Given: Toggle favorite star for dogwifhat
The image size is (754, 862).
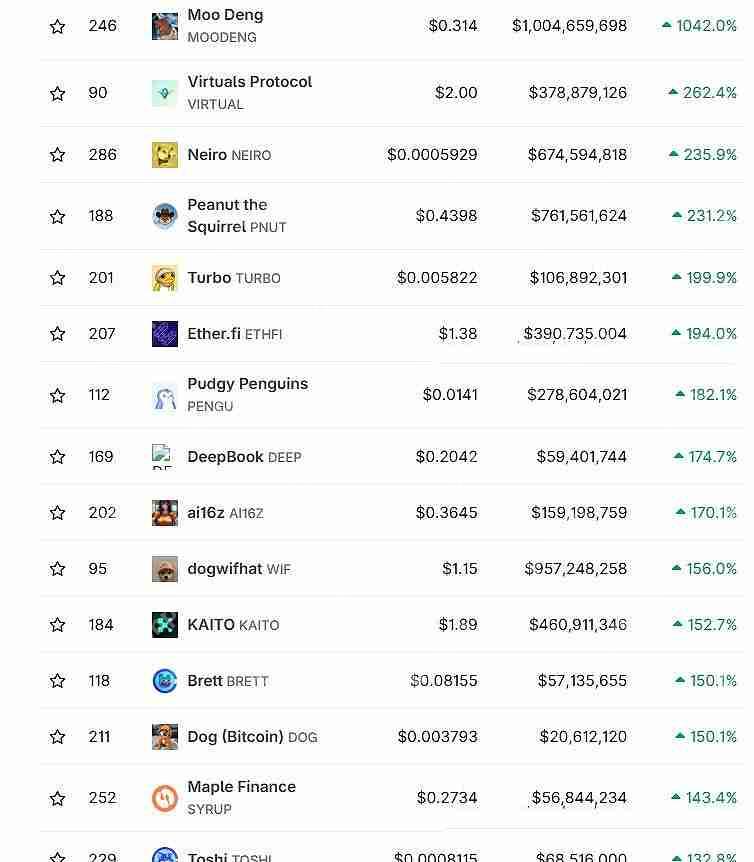Looking at the screenshot, I should pyautogui.click(x=58, y=569).
